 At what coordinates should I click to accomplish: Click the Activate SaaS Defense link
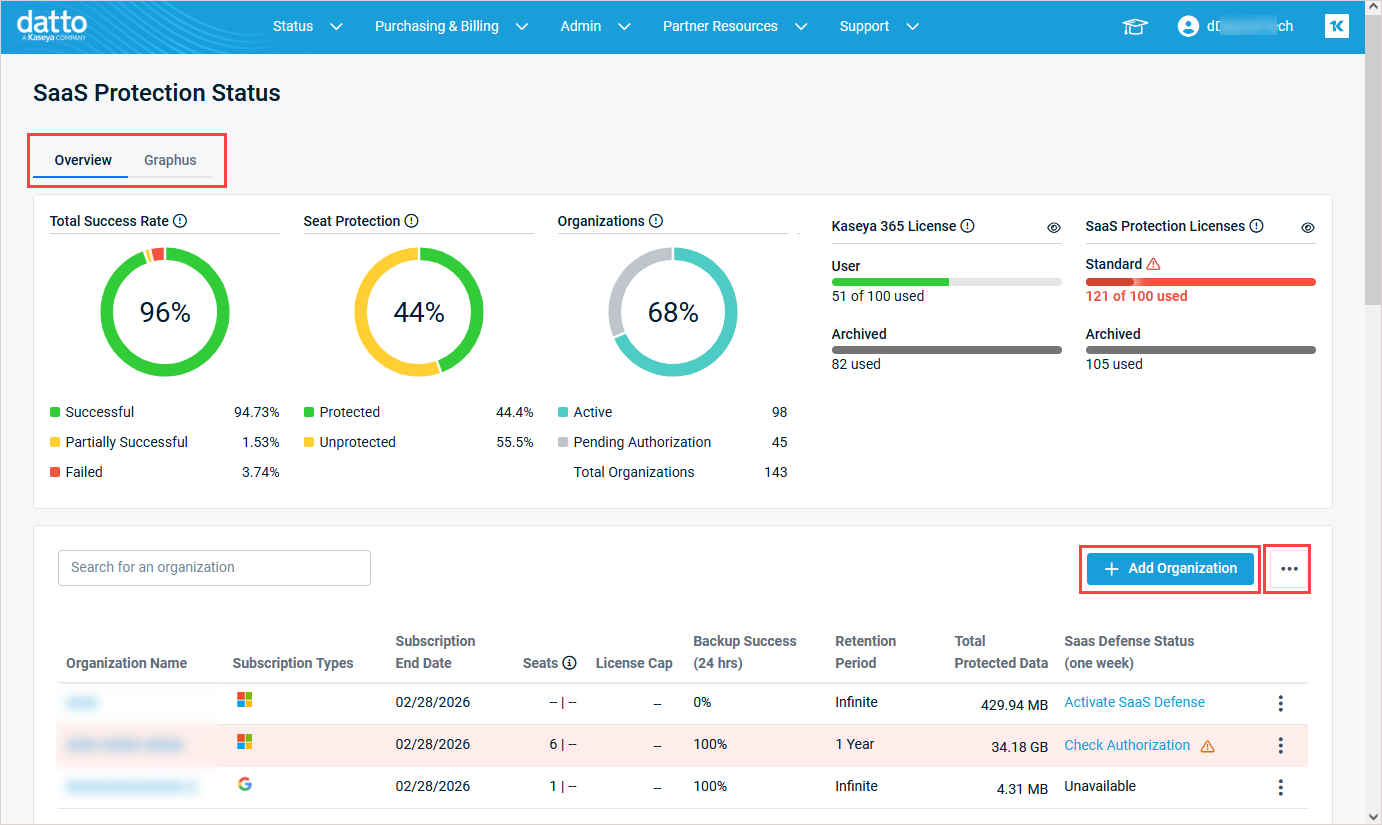[x=1134, y=702]
